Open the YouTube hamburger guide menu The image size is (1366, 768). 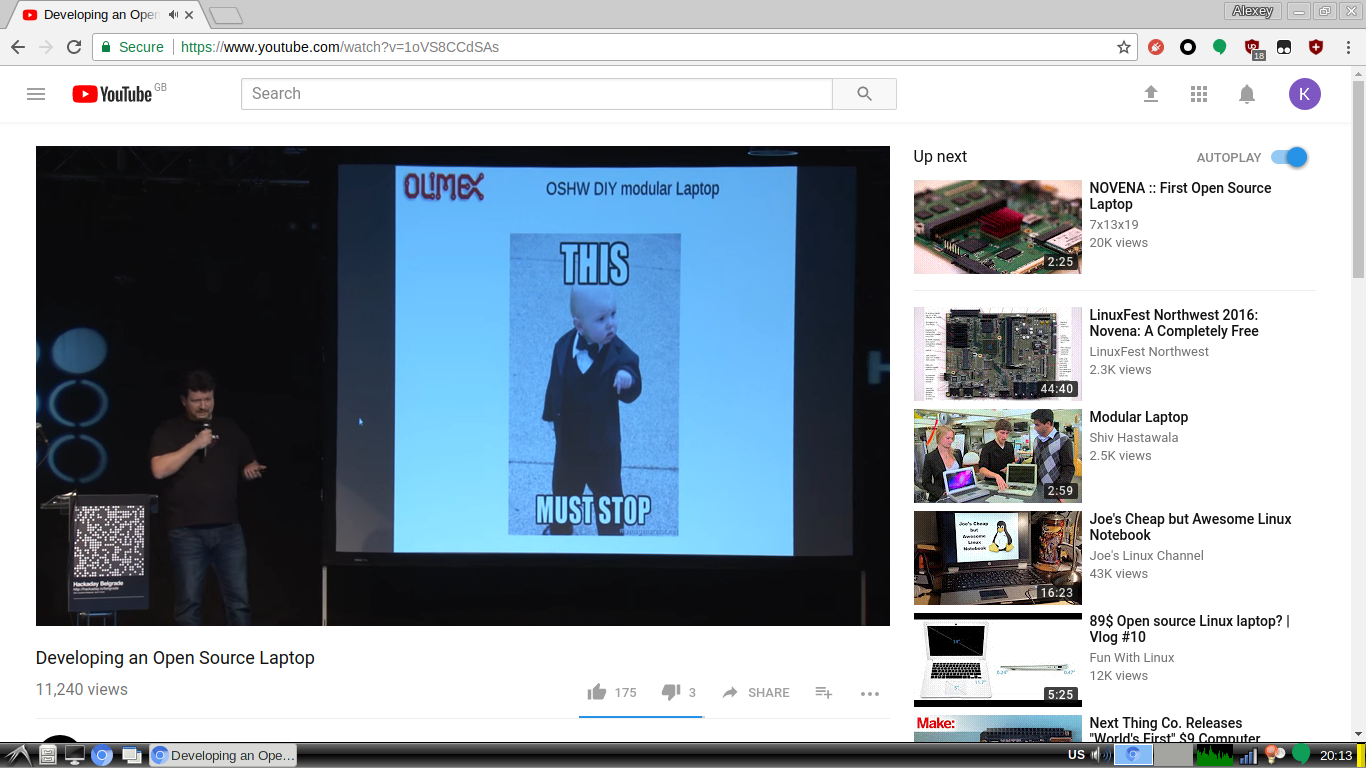[x=36, y=94]
